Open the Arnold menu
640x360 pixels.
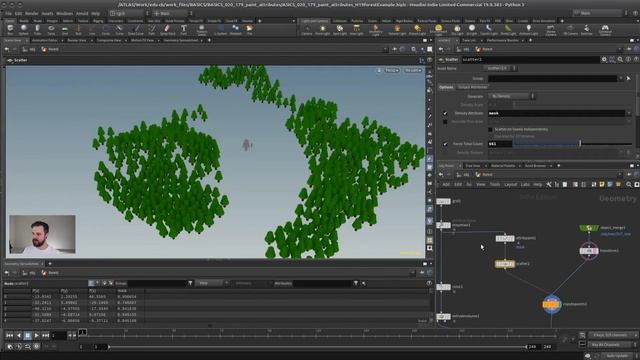pos(82,13)
